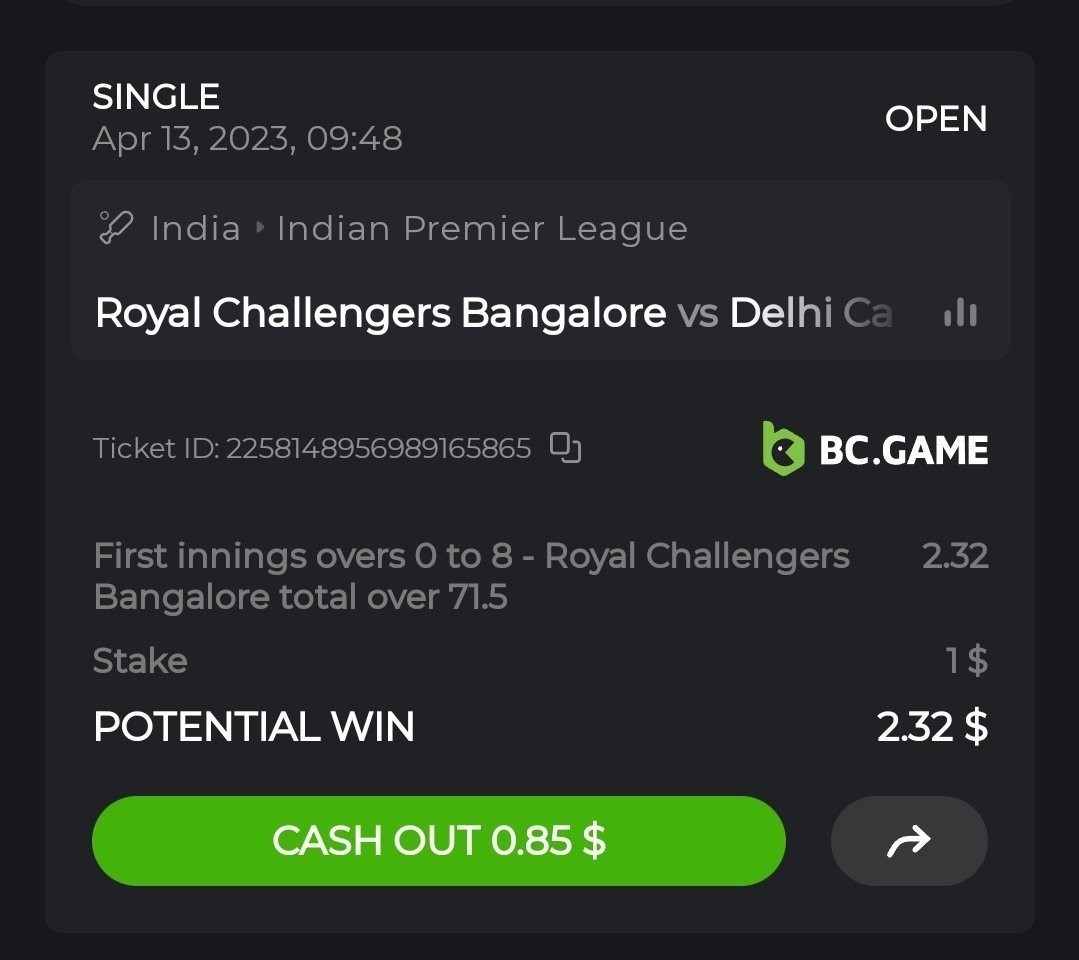Click the cricket bat sport icon
The image size is (1079, 960).
coord(115,228)
